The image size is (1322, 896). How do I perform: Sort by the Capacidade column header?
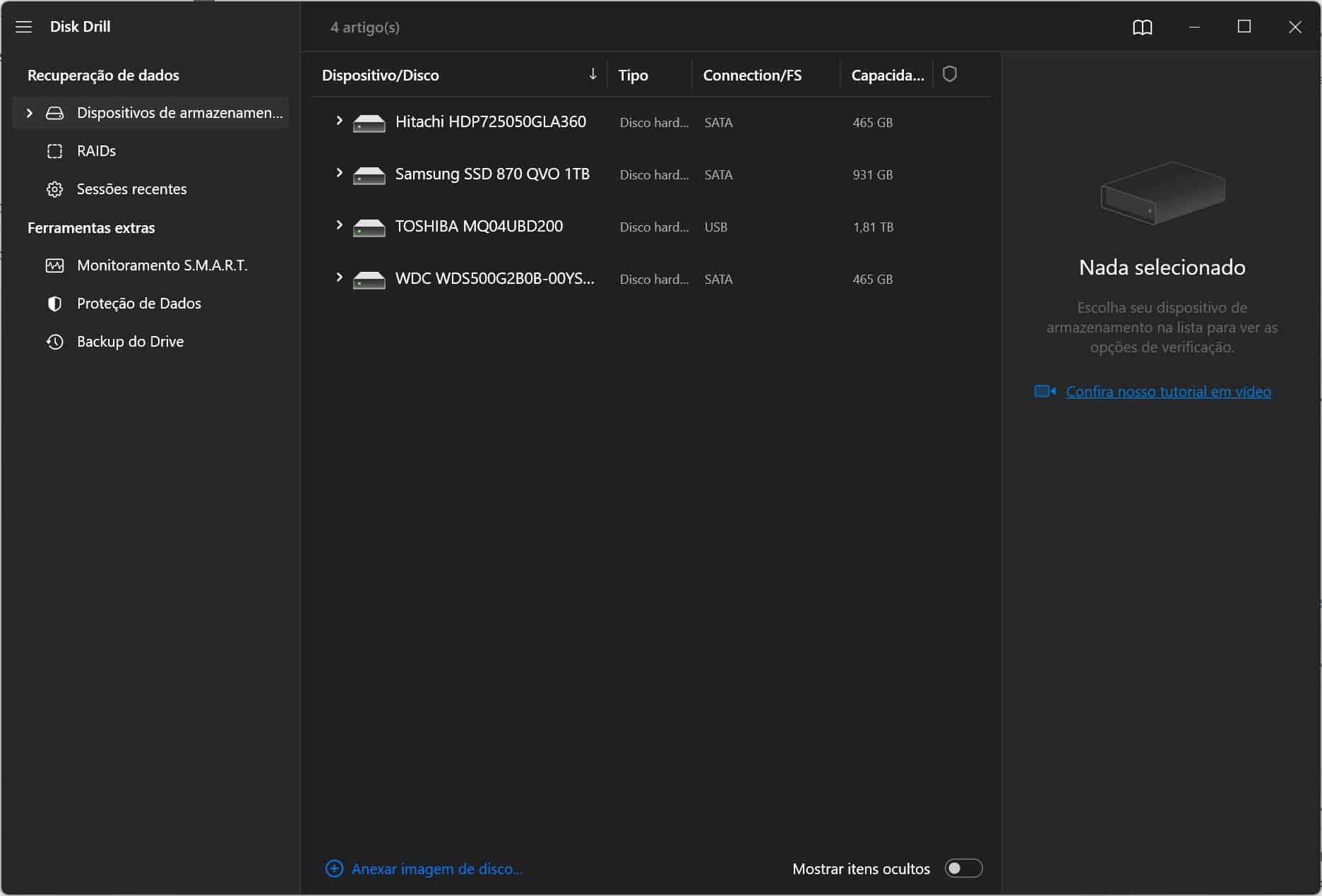pos(887,75)
